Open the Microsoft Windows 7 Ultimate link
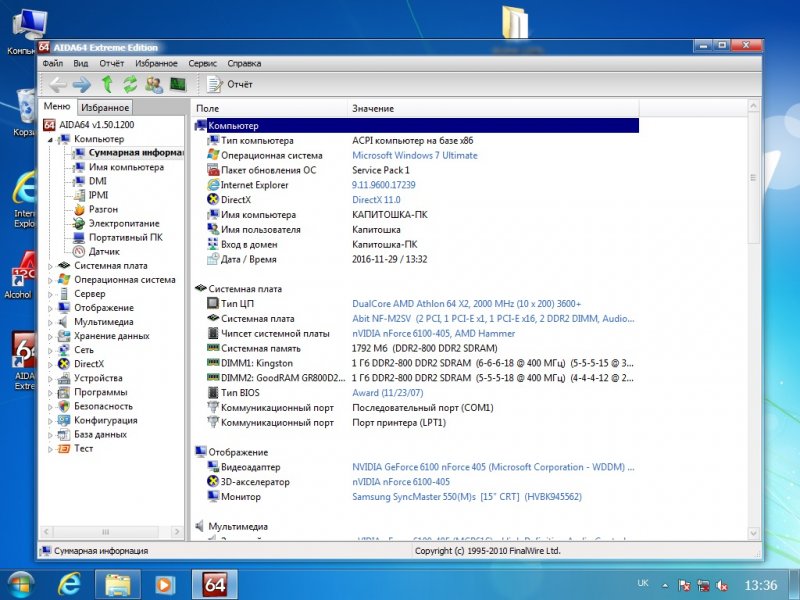800x600 pixels. point(414,155)
